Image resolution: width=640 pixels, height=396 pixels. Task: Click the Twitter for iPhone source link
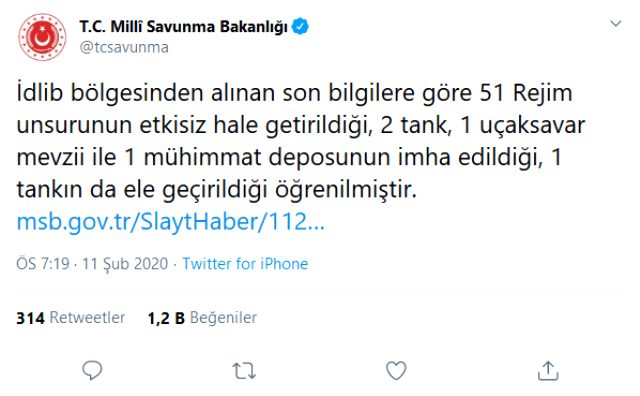tap(245, 264)
